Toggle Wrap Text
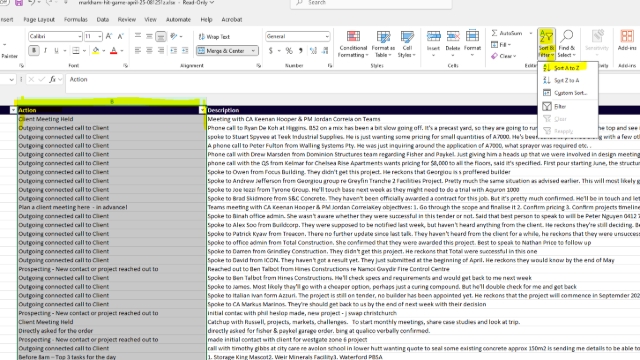Viewport: 640px width, 360px height. 214,37
